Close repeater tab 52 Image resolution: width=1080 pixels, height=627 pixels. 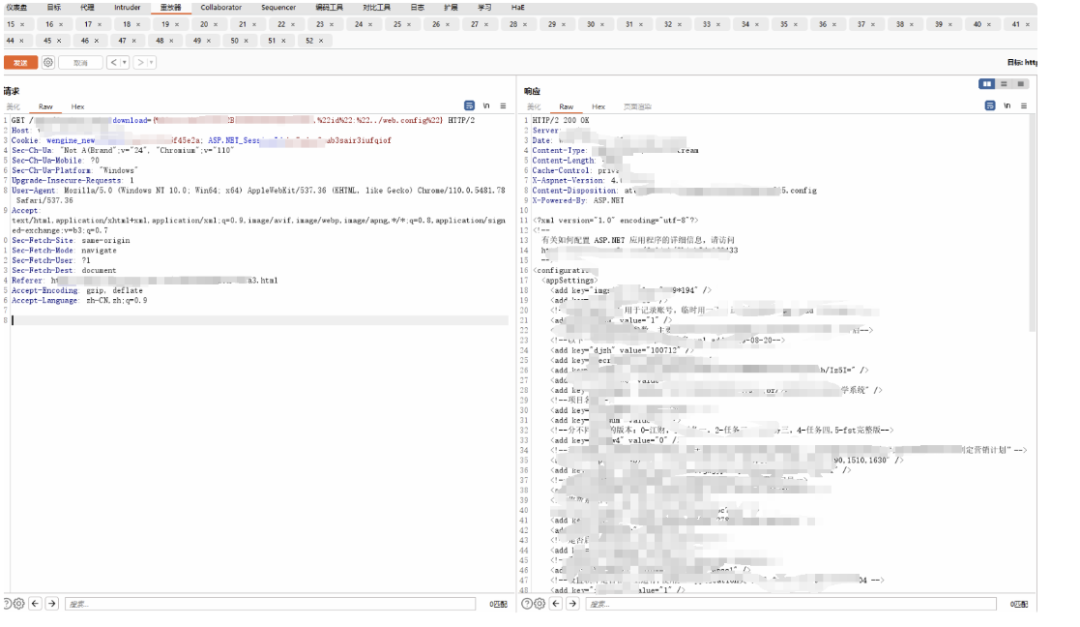coord(321,41)
